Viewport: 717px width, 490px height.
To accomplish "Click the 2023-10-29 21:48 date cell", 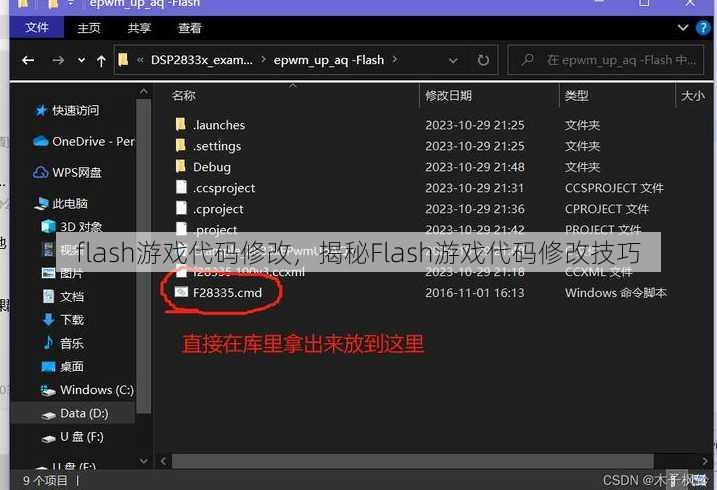I will (x=475, y=167).
